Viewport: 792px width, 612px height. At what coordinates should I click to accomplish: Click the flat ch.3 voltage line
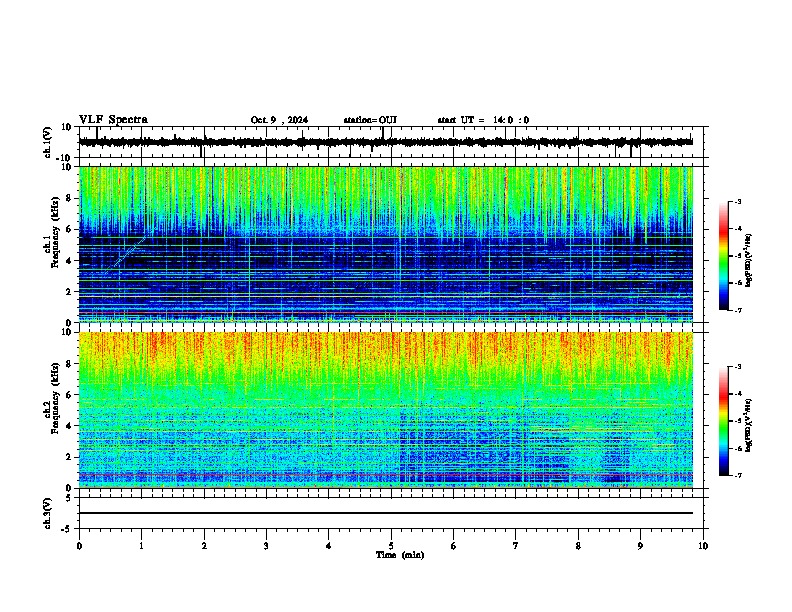click(385, 513)
